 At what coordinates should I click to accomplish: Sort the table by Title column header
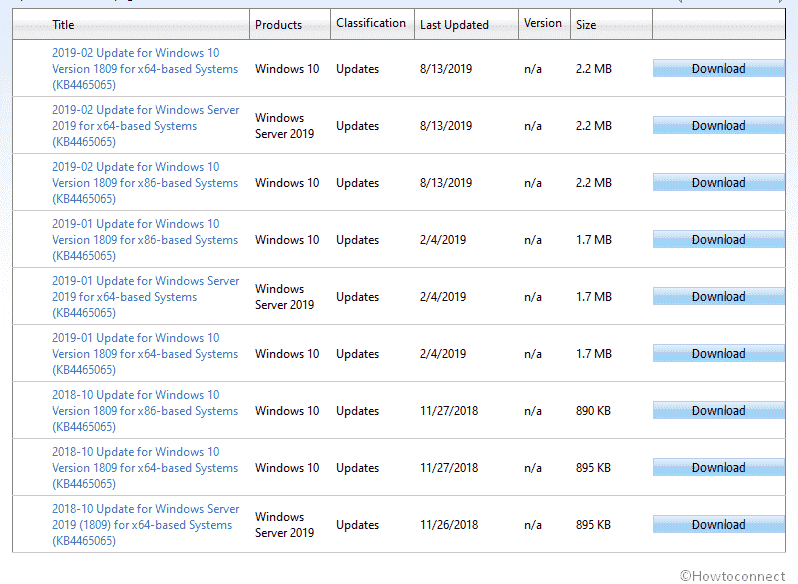coord(63,24)
